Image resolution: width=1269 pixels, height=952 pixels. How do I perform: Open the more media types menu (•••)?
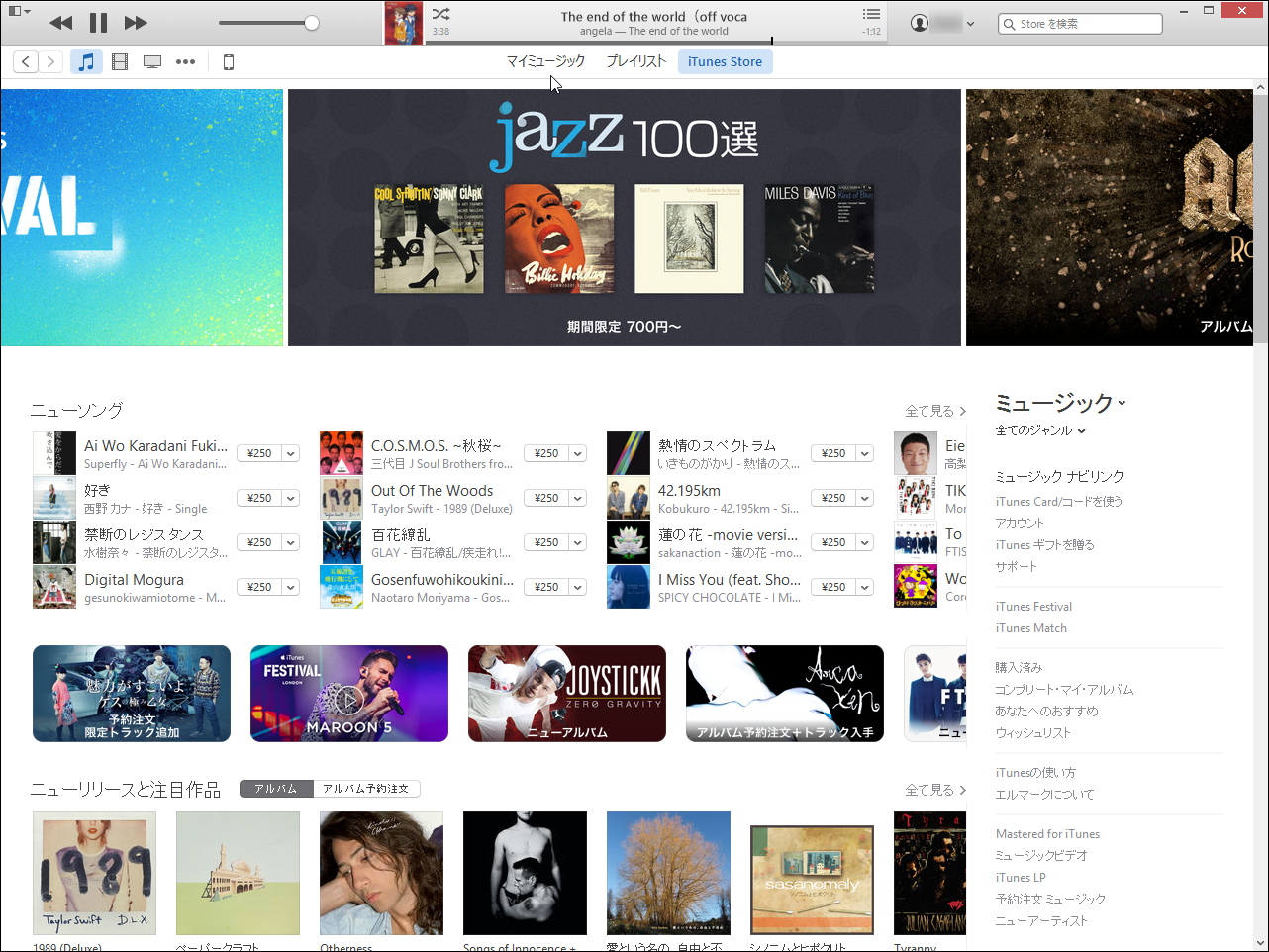coord(185,61)
